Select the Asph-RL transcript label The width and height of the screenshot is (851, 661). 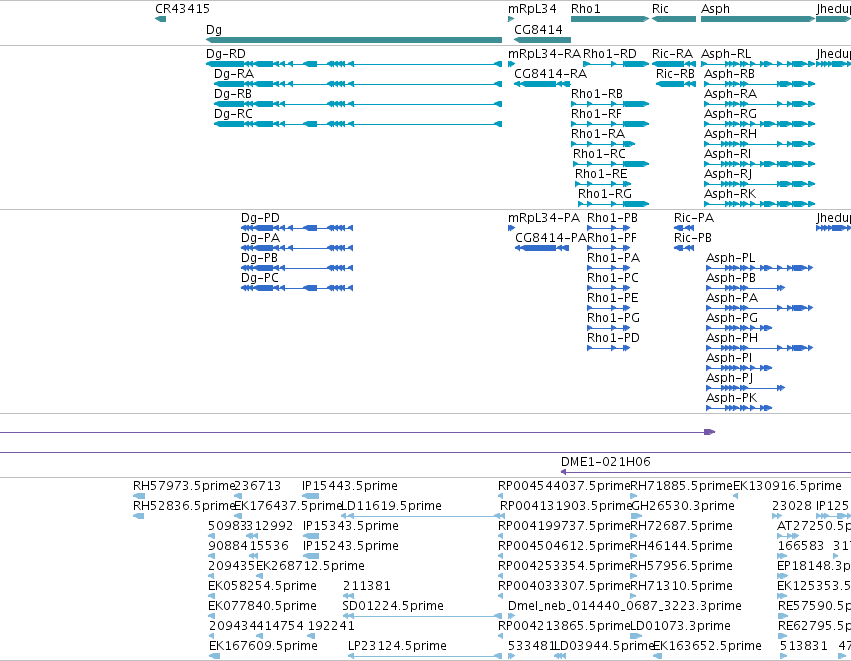click(x=726, y=54)
